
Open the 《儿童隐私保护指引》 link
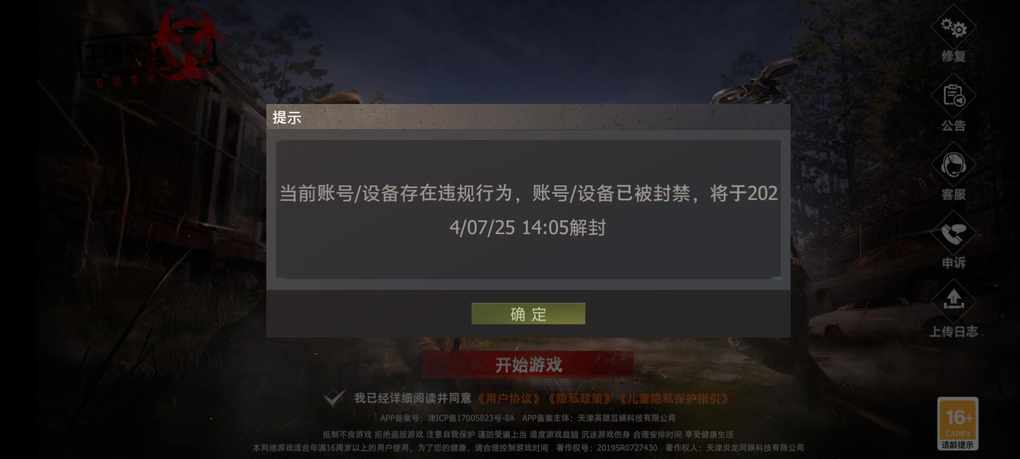[673, 399]
